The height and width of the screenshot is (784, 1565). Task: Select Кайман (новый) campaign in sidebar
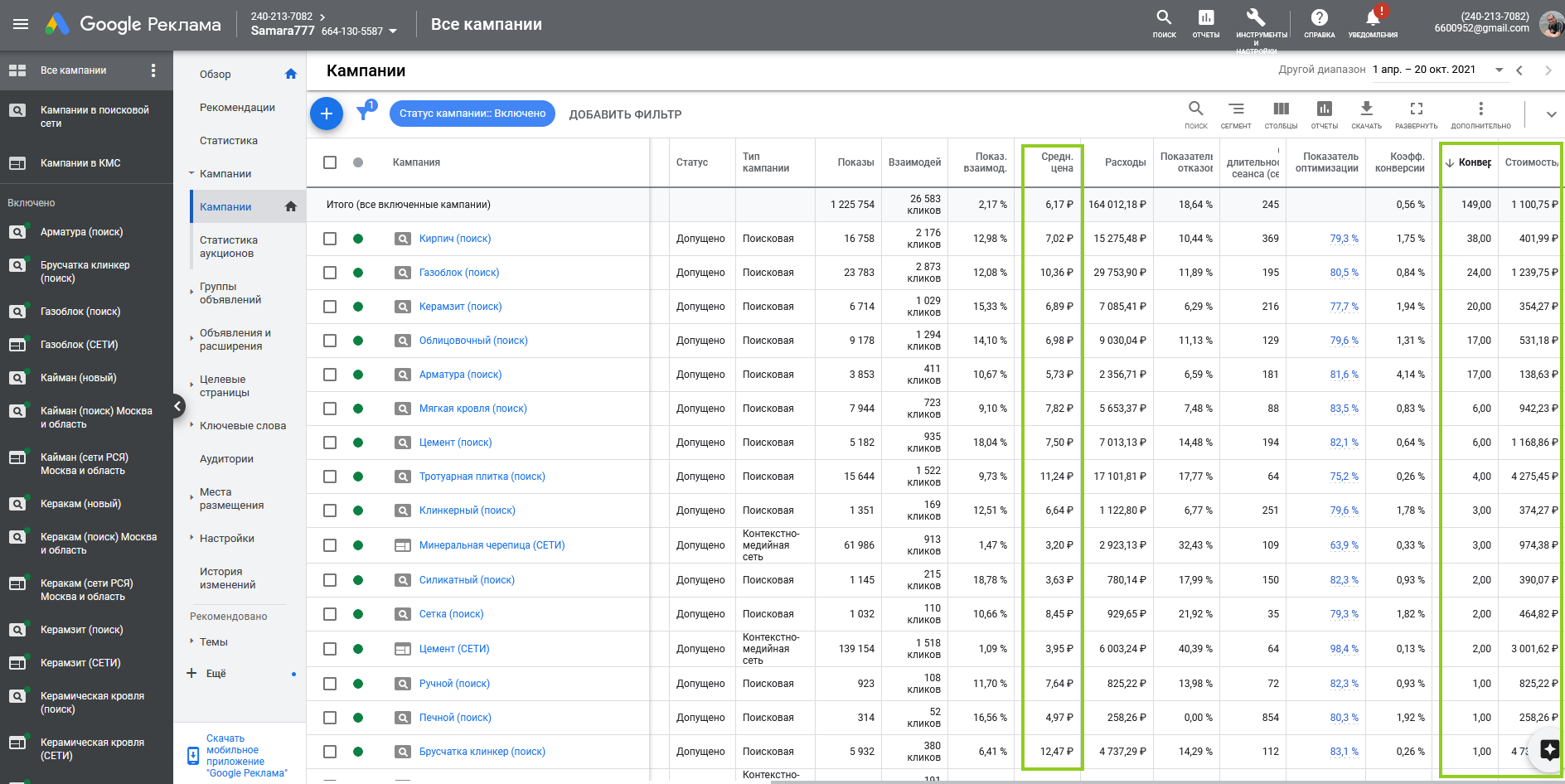(79, 378)
